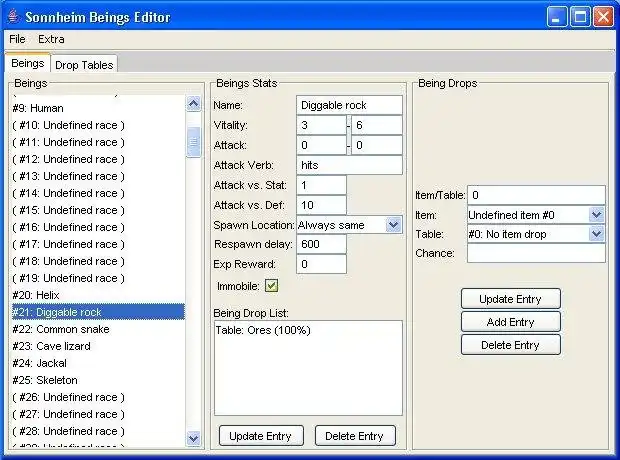Click the Chance input field
620x460 pixels.
(x=536, y=253)
